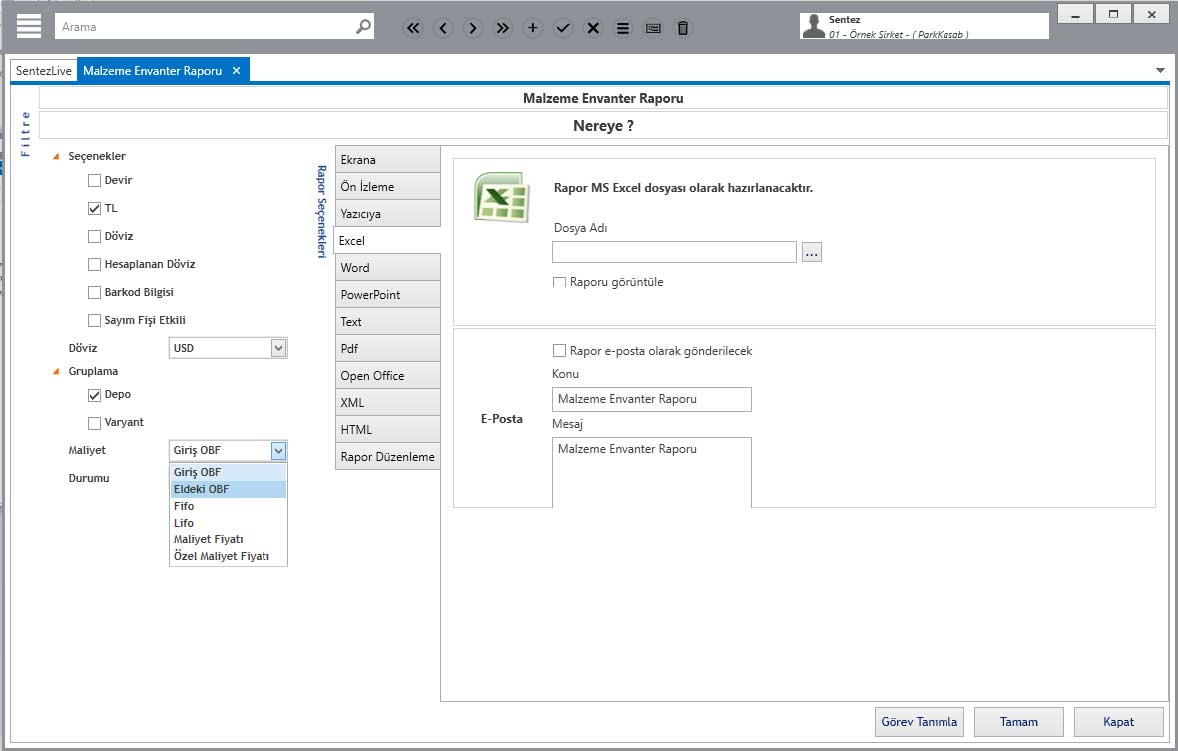Jump to first record with double-left arrow
The height and width of the screenshot is (751, 1178).
click(x=413, y=28)
